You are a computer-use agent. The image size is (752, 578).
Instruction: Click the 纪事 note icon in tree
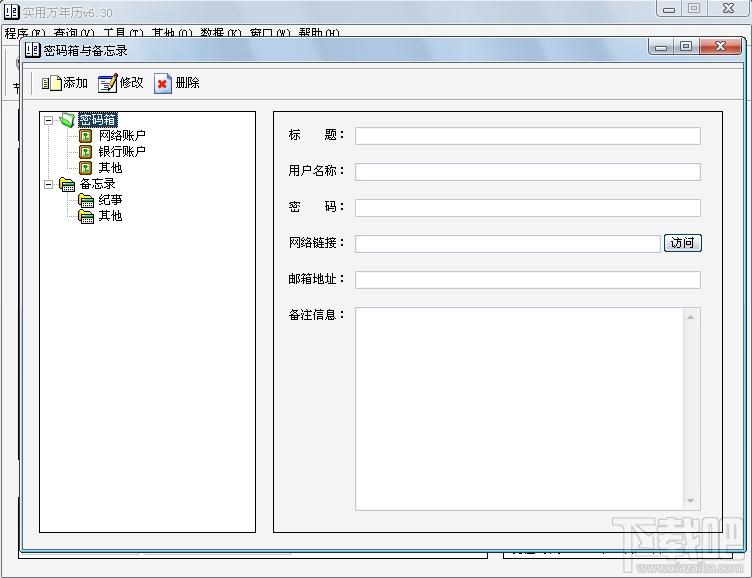click(86, 200)
